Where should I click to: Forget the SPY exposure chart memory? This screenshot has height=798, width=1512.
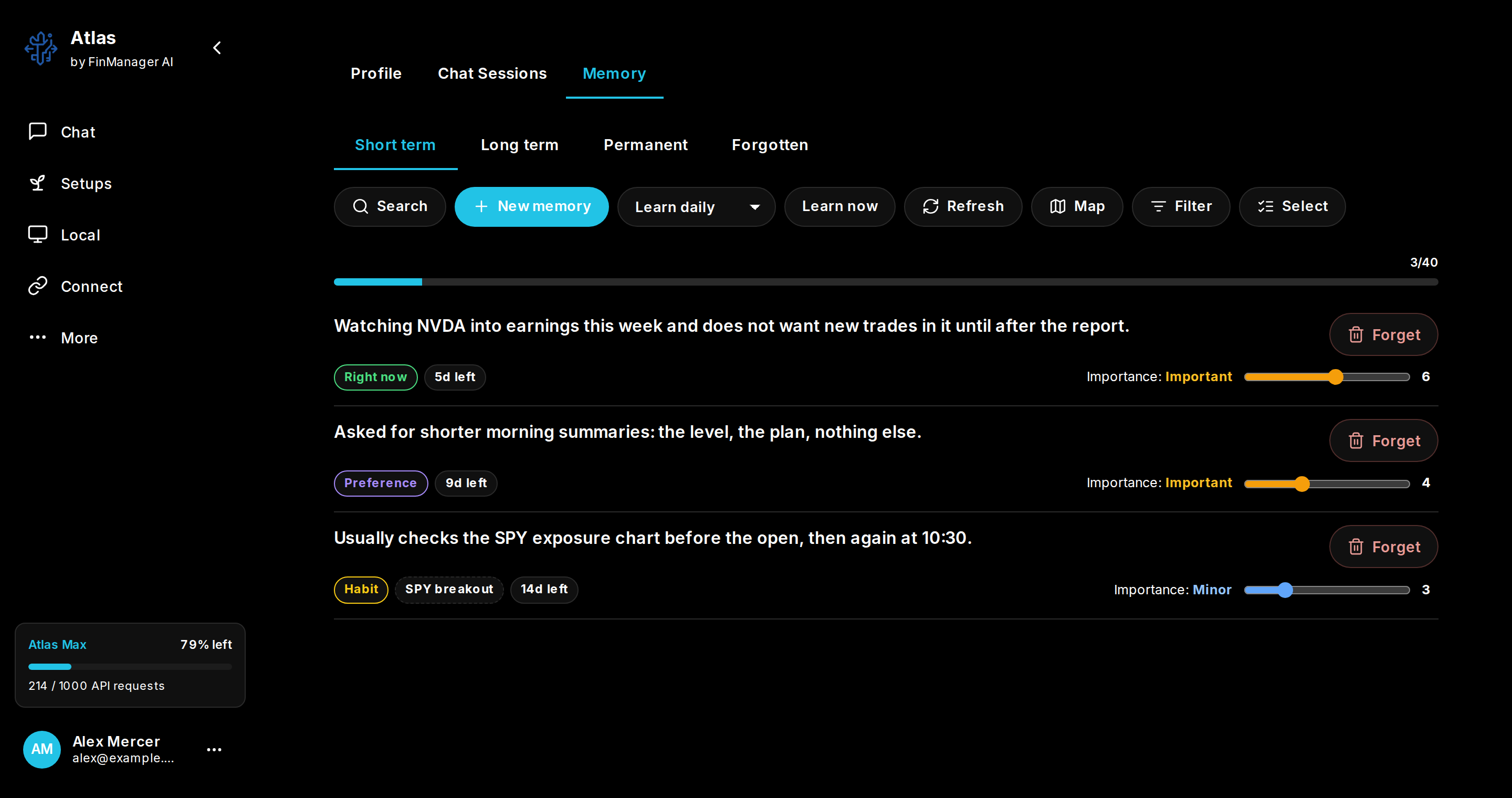tap(1383, 547)
